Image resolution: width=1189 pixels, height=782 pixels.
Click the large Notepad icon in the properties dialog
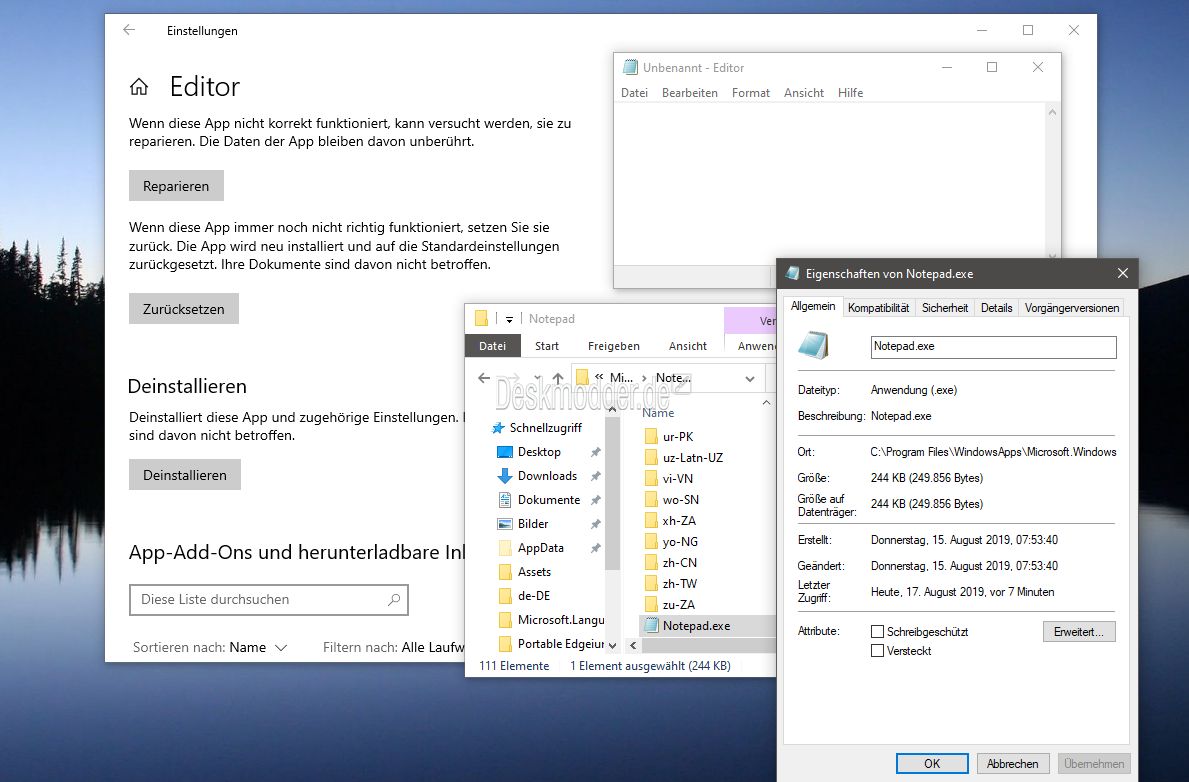814,346
